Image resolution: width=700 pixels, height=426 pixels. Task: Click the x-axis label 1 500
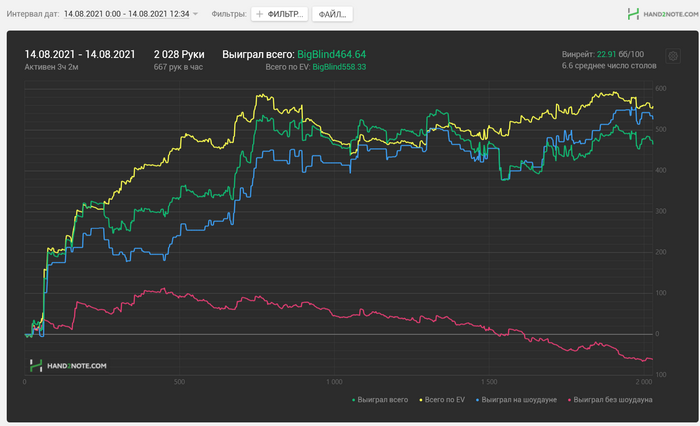[489, 382]
